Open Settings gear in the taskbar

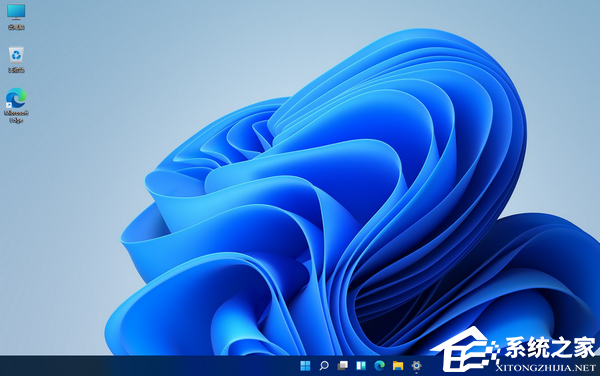(x=416, y=365)
